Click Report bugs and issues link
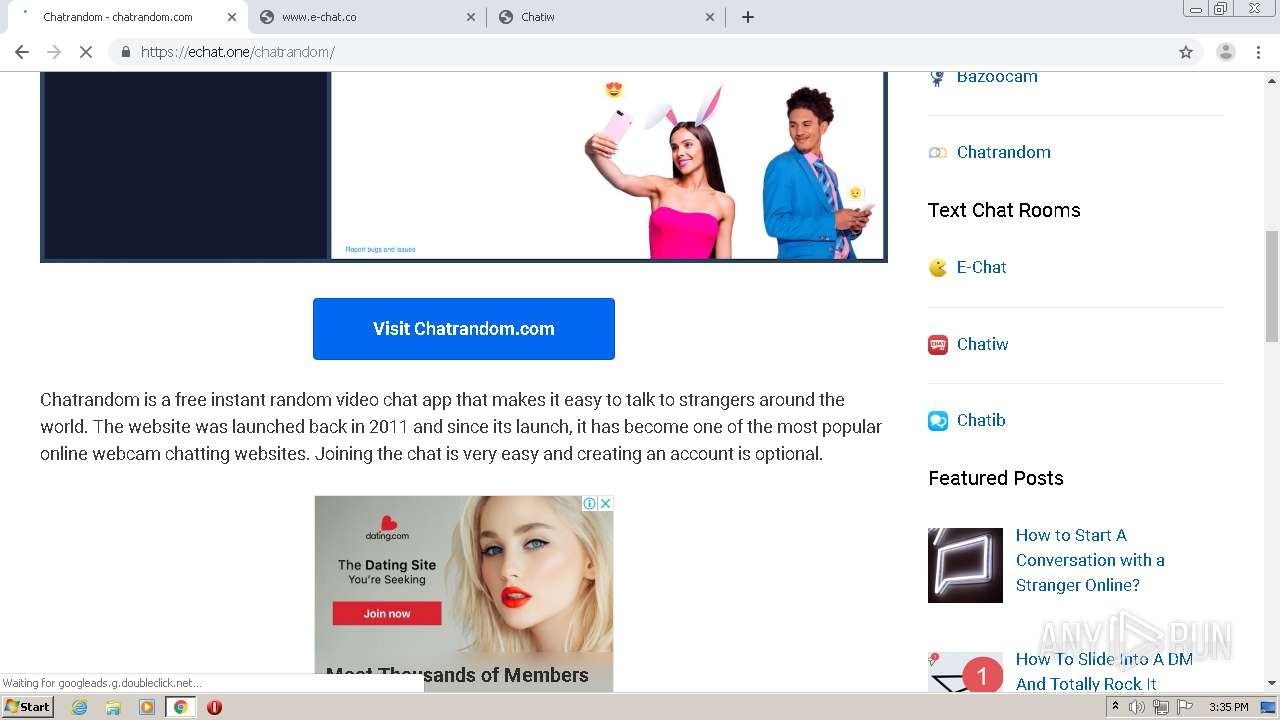Viewport: 1280px width, 720px height. click(380, 249)
